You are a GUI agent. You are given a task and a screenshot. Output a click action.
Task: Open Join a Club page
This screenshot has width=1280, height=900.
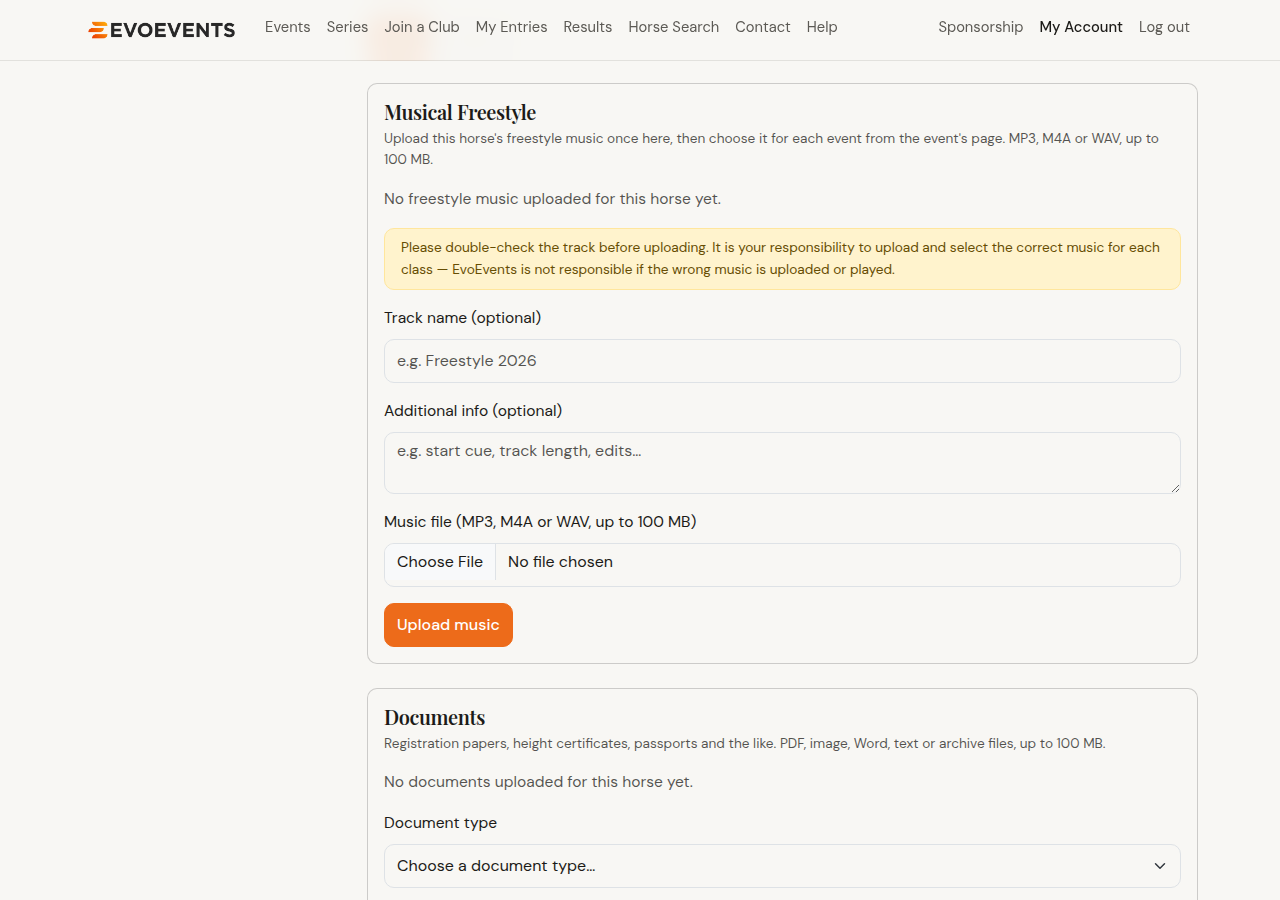coord(422,27)
